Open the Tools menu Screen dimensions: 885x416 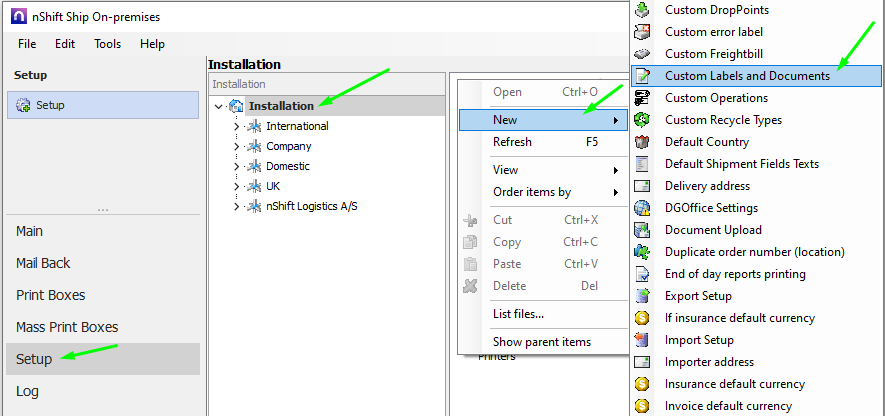pyautogui.click(x=107, y=44)
